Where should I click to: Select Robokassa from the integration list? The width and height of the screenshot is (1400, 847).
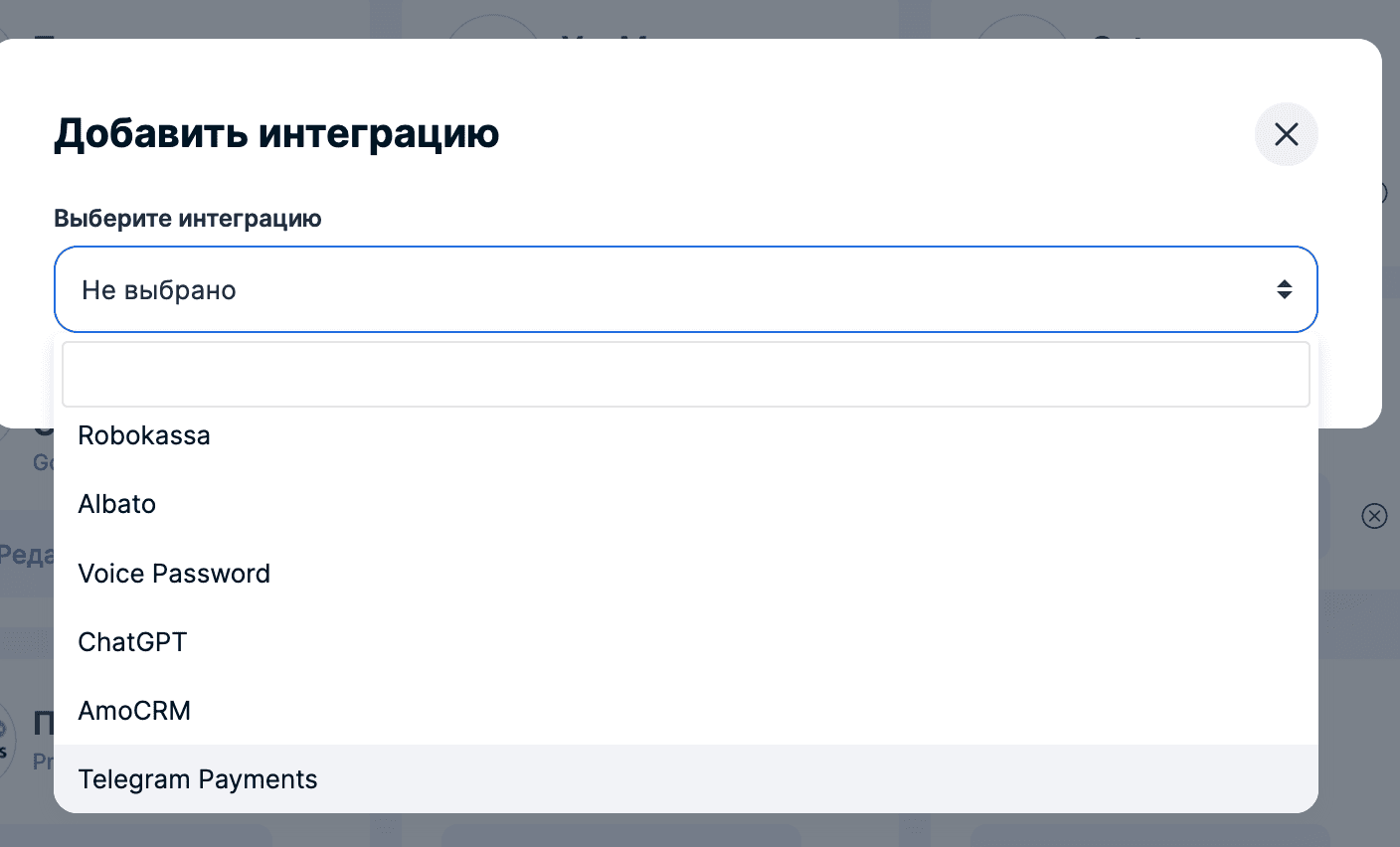point(144,435)
